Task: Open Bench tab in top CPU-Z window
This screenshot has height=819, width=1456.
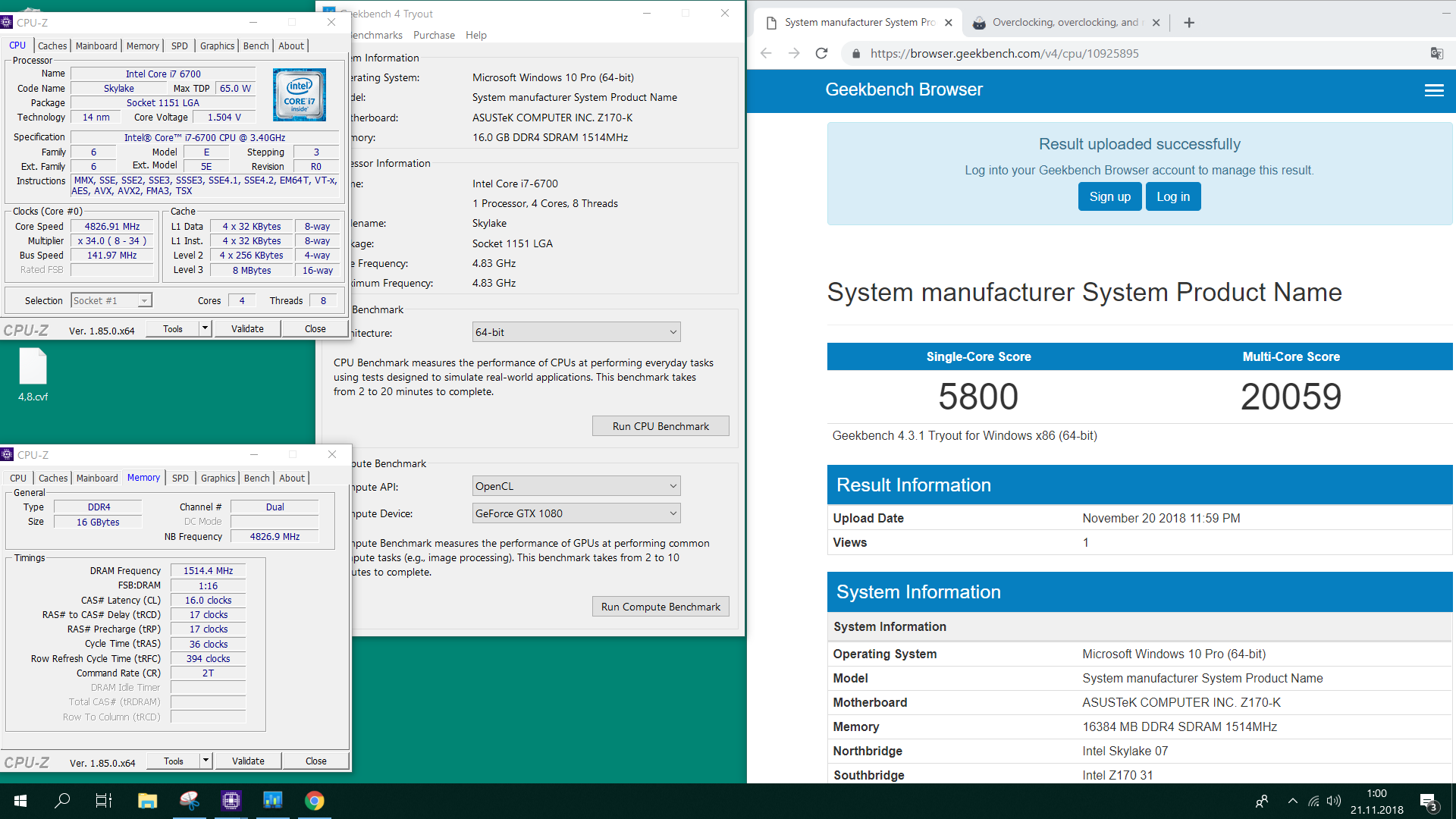Action: click(256, 45)
